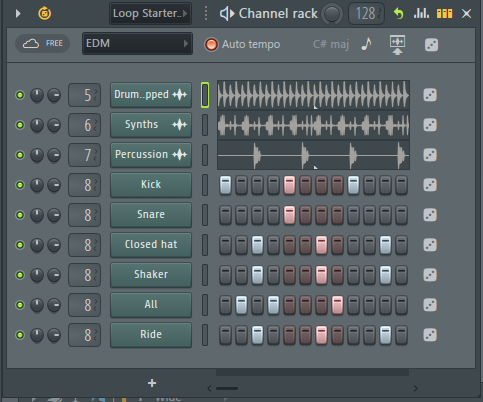Toggle the Auto tempo radio button
Viewport: 483px width, 402px height.
211,44
